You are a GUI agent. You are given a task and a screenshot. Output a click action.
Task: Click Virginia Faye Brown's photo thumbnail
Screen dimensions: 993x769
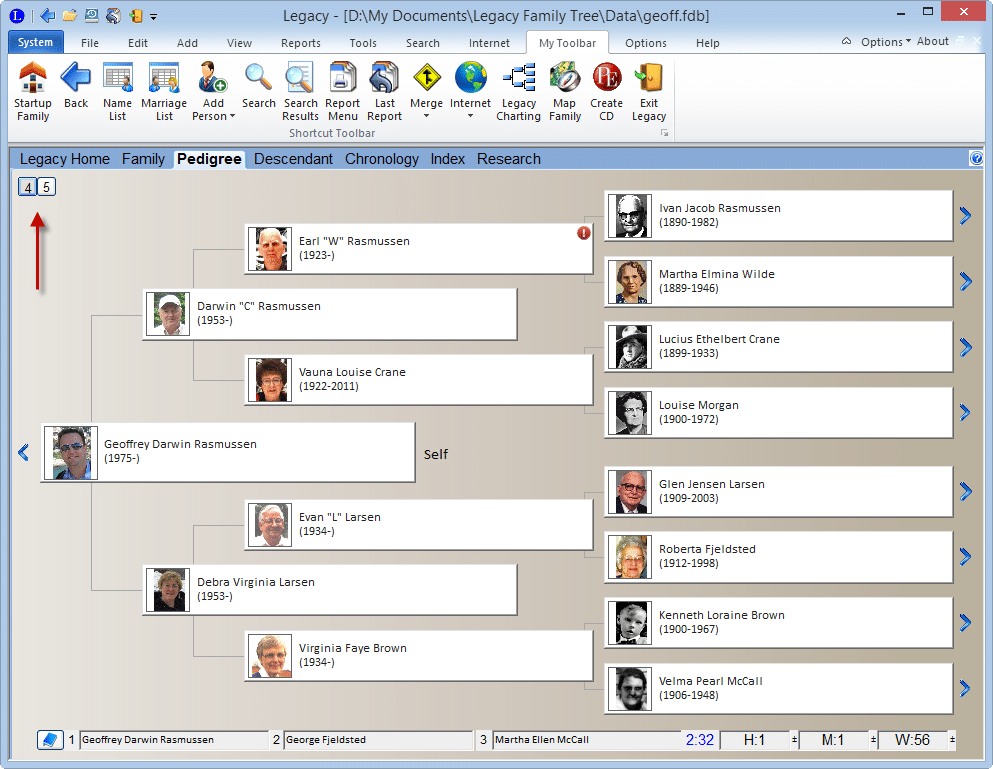pos(270,656)
